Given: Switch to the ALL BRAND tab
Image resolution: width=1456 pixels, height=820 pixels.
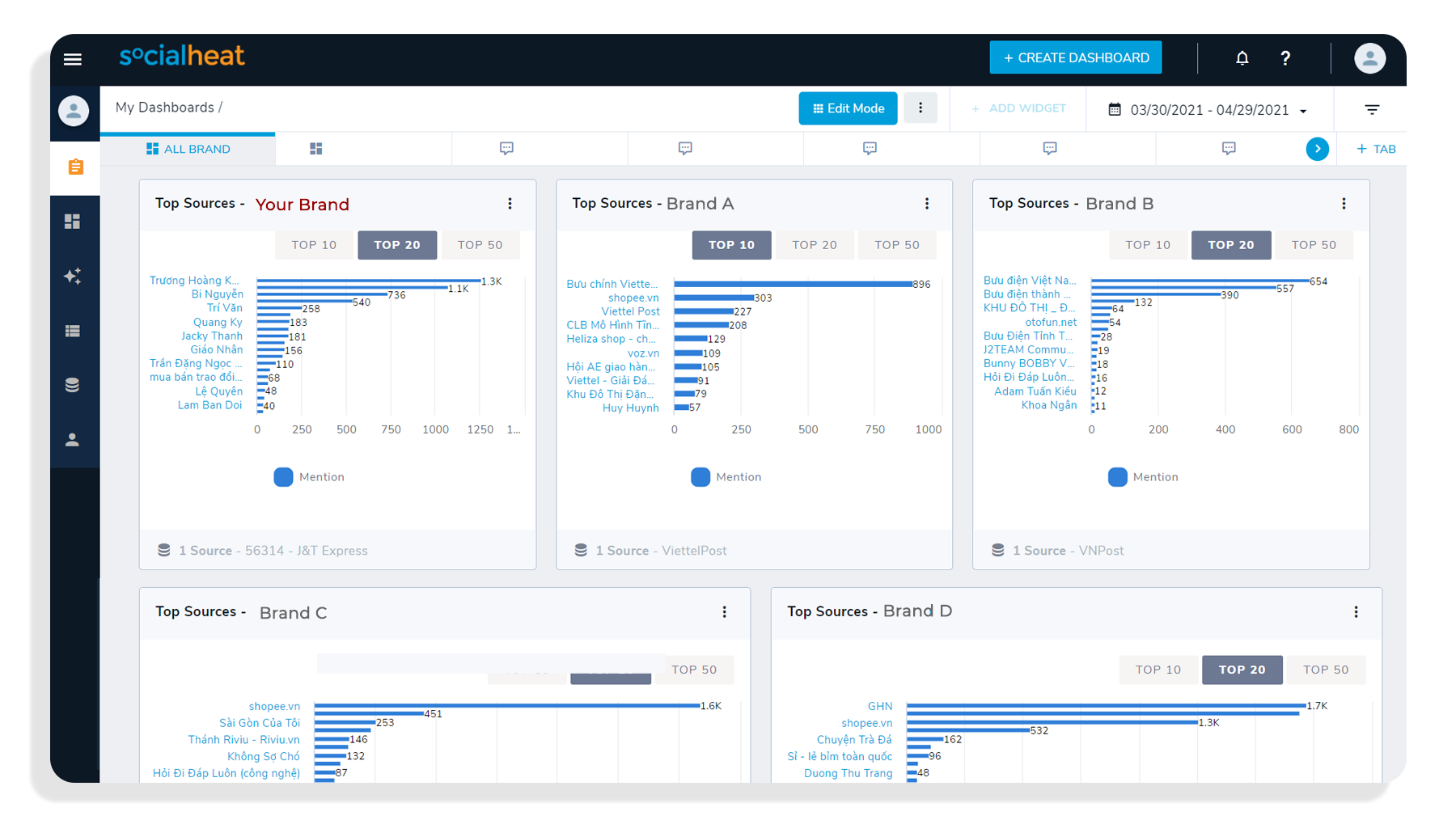Looking at the screenshot, I should 188,149.
